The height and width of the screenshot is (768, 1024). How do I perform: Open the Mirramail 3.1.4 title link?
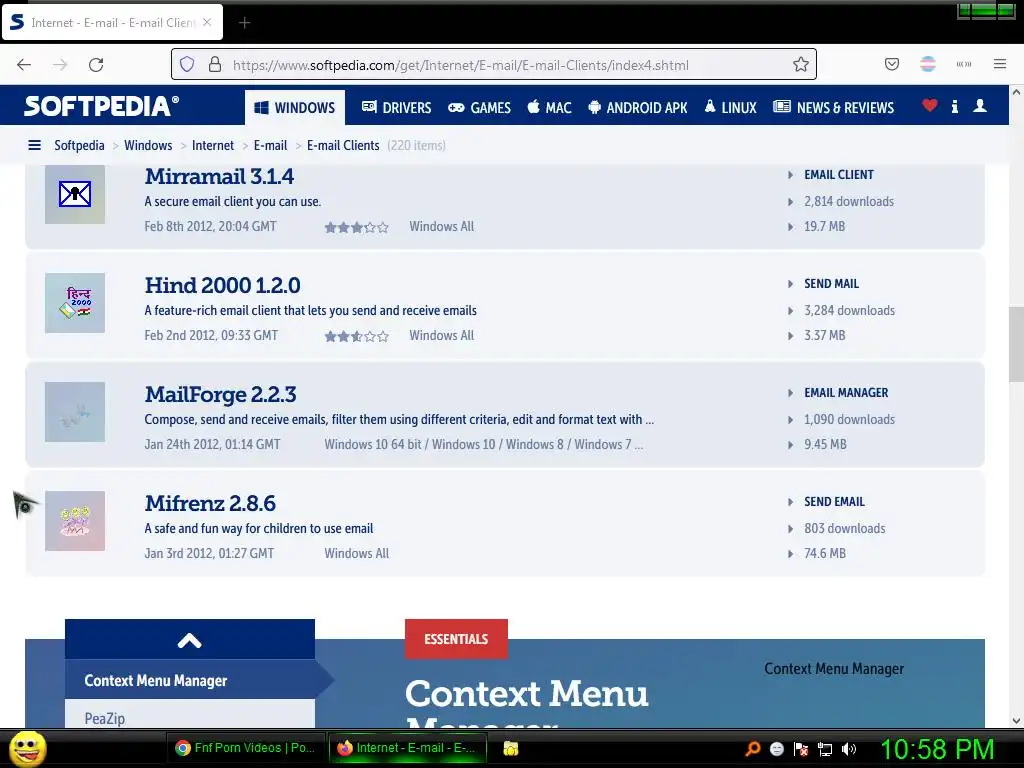tap(219, 176)
